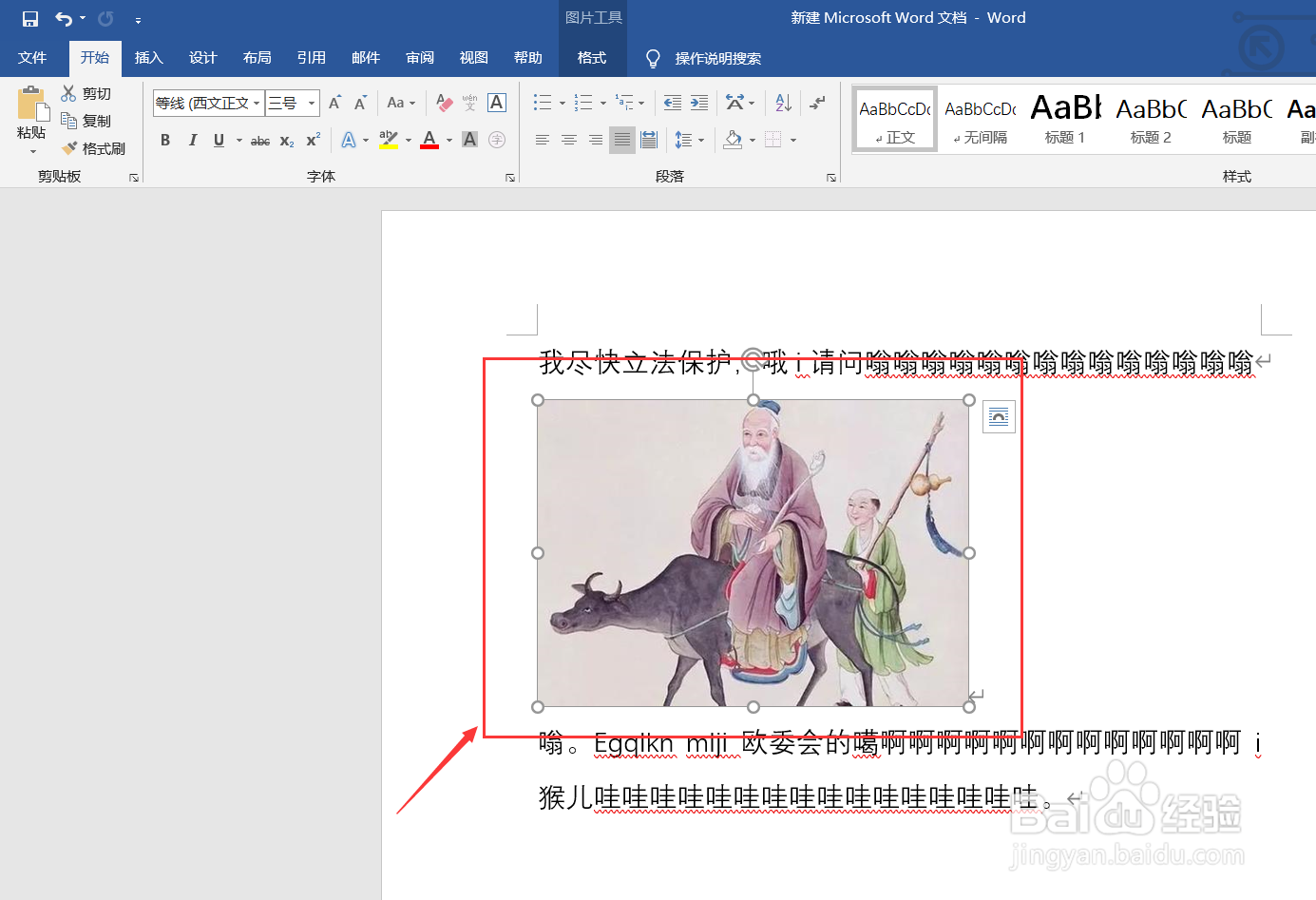Open the 文件 menu
Screen dimensions: 1316x900
pyautogui.click(x=32, y=58)
